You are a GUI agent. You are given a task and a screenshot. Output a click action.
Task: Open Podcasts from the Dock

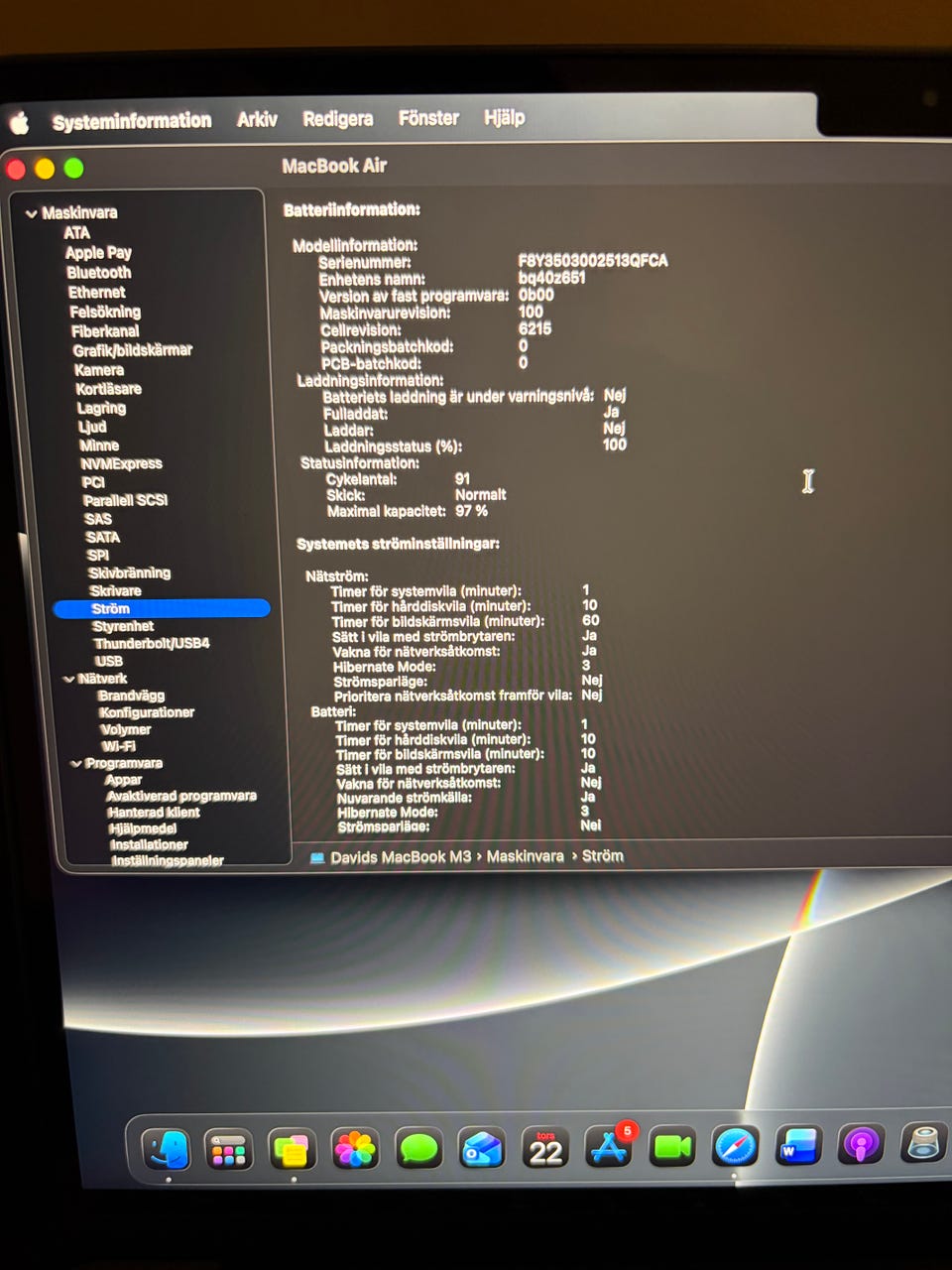tap(862, 1145)
